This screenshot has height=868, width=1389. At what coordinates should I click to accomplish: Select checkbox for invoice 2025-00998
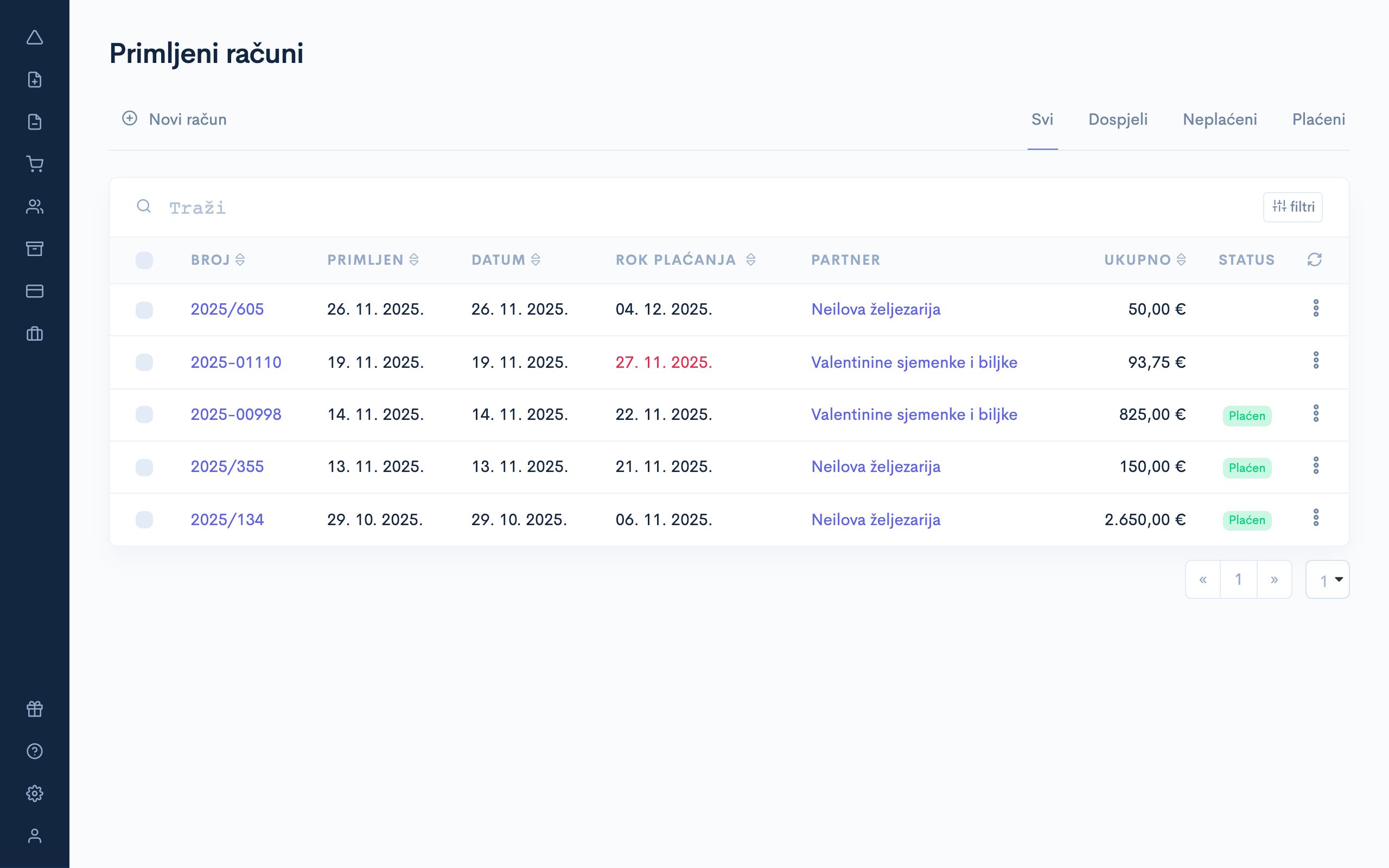[144, 414]
